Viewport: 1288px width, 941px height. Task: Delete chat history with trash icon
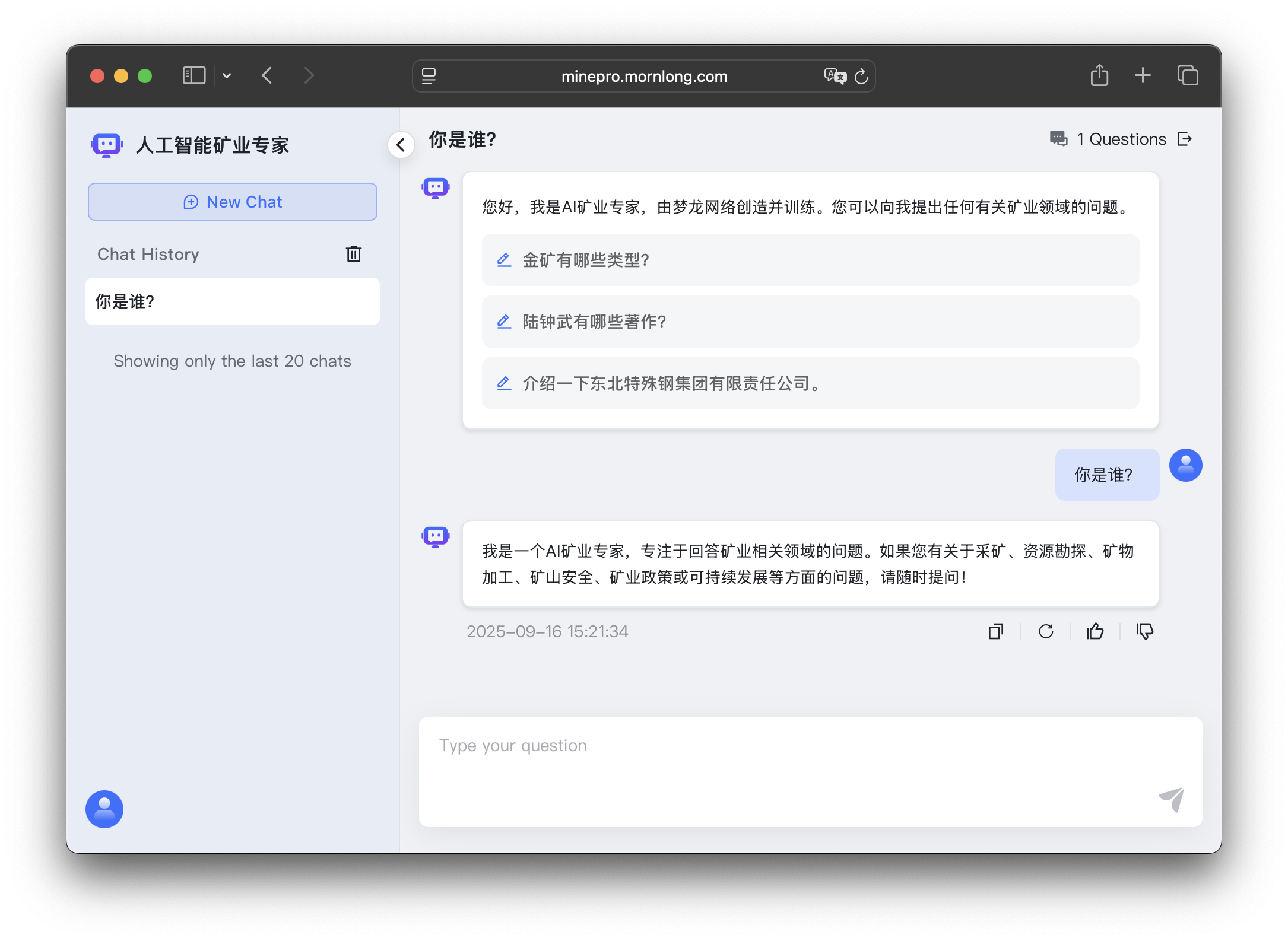[x=353, y=254]
